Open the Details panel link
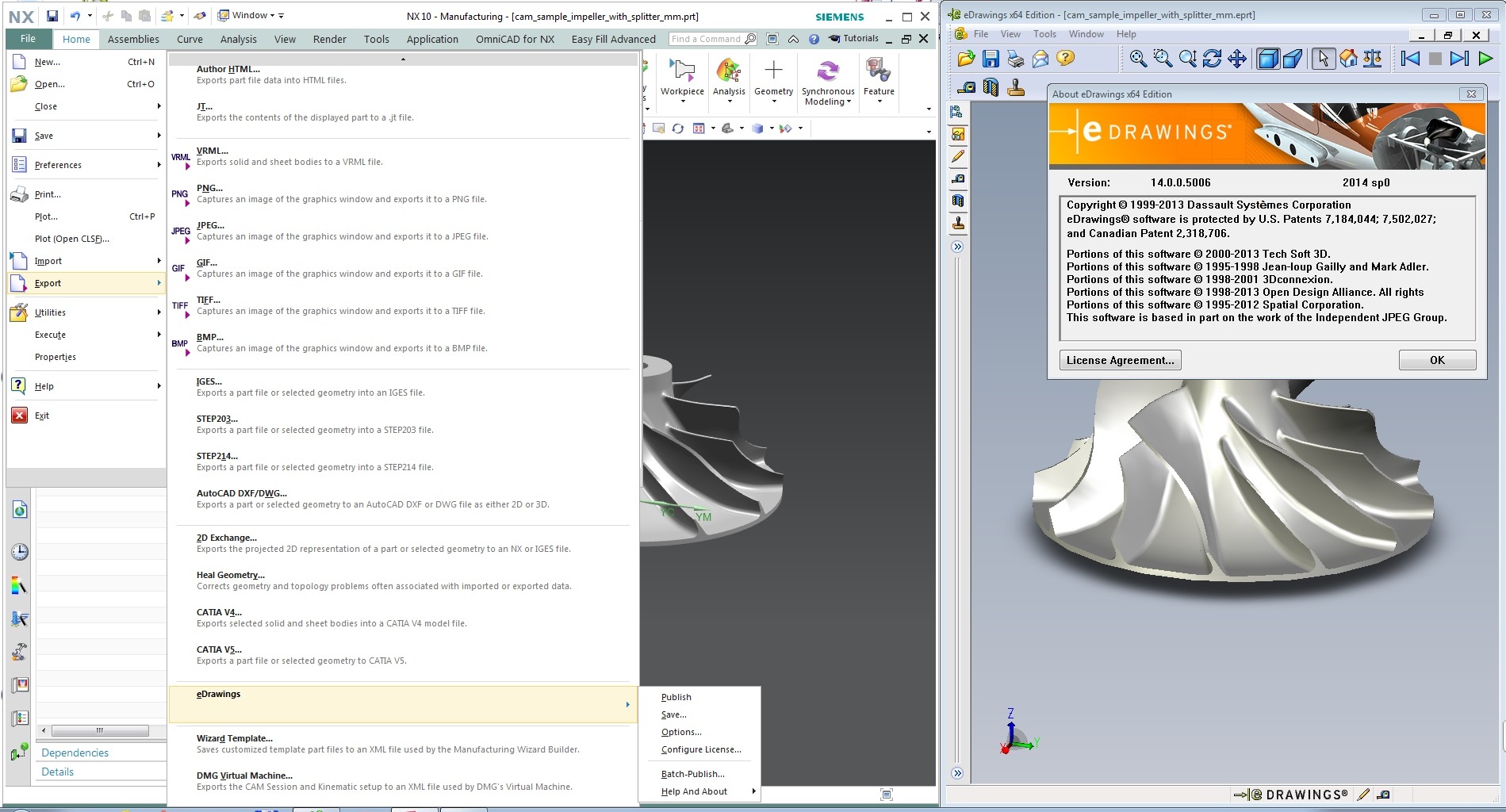This screenshot has width=1506, height=812. tap(58, 772)
